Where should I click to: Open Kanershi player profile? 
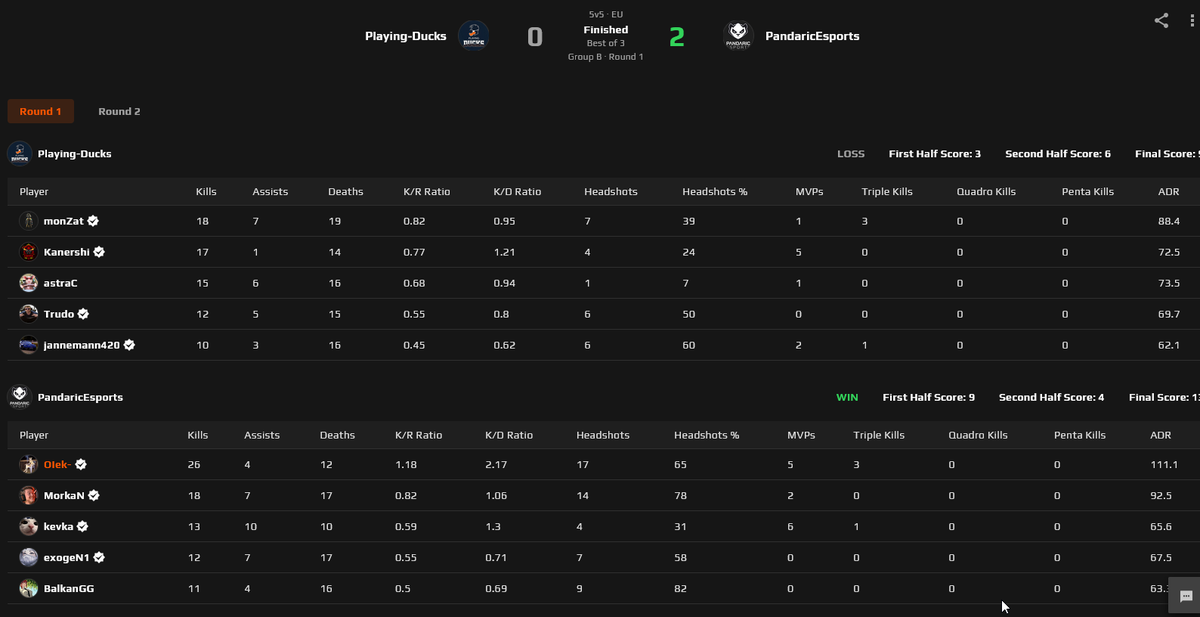(x=66, y=252)
